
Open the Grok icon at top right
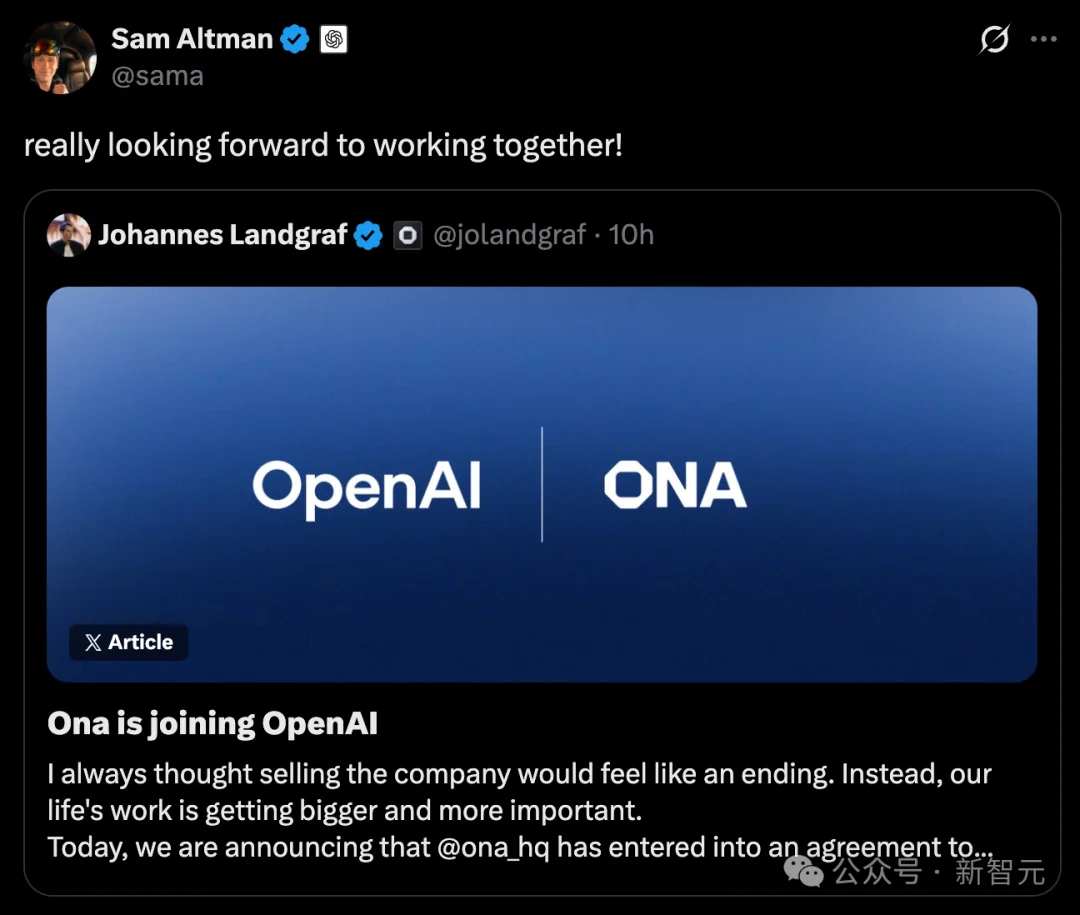tap(995, 39)
